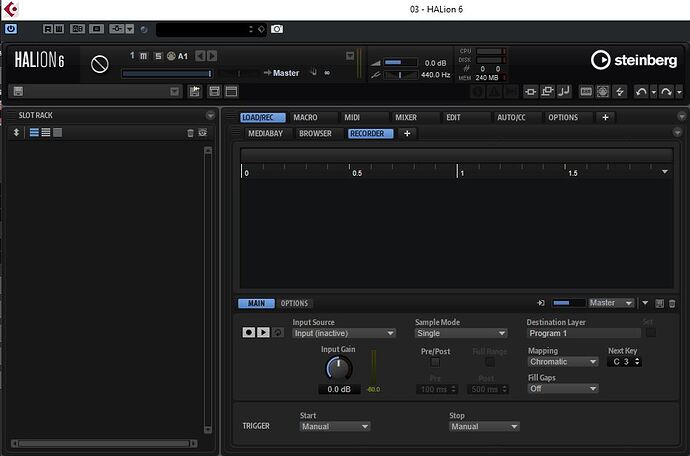
Task: Open the Trigger Stop dropdown
Action: pos(484,427)
